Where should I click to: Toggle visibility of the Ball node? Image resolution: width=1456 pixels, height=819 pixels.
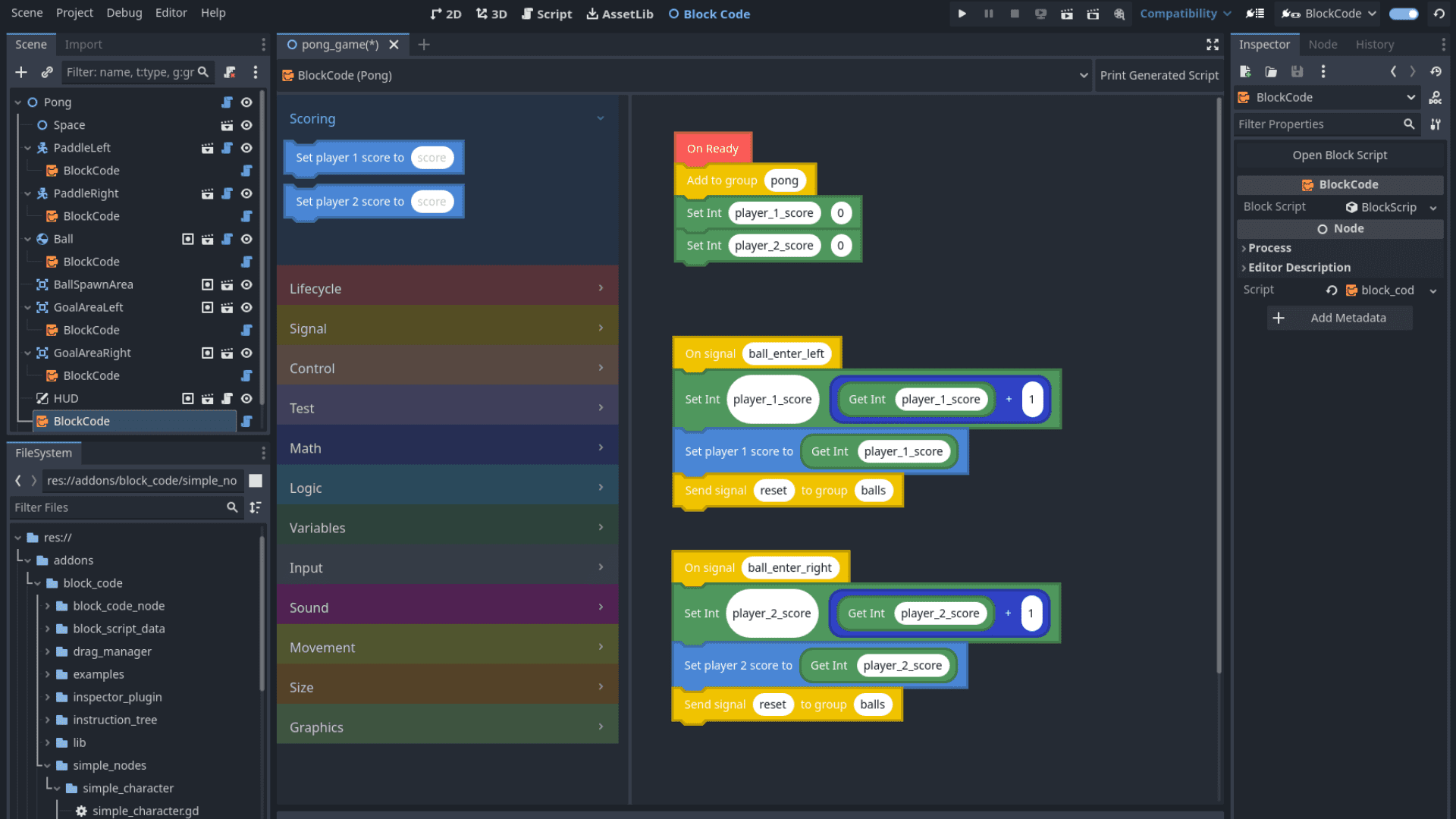click(x=246, y=239)
